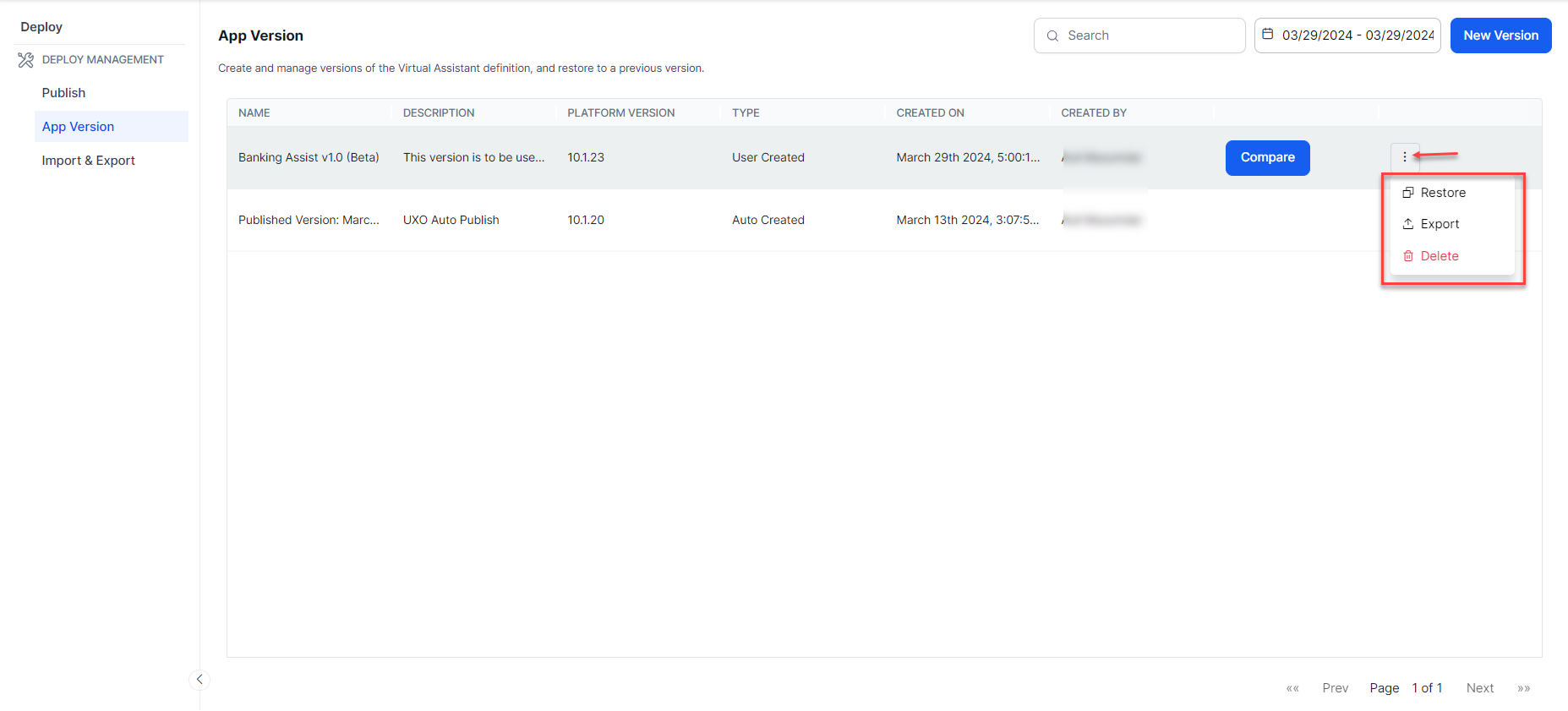Screen dimensions: 1568x711
Task: Click the Export upload icon
Action: coord(1408,224)
